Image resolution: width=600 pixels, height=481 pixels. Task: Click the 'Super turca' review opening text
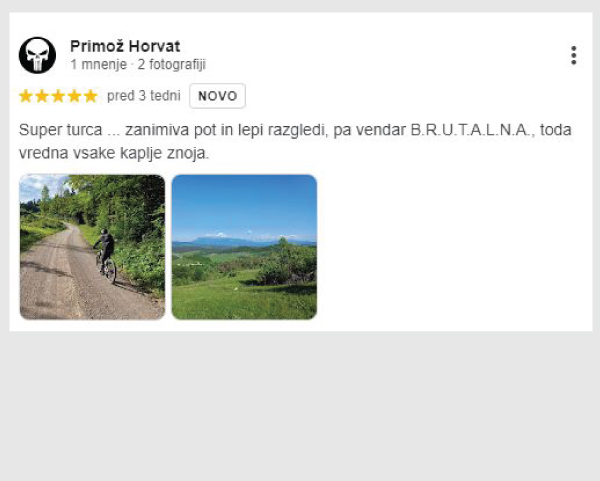click(x=60, y=130)
